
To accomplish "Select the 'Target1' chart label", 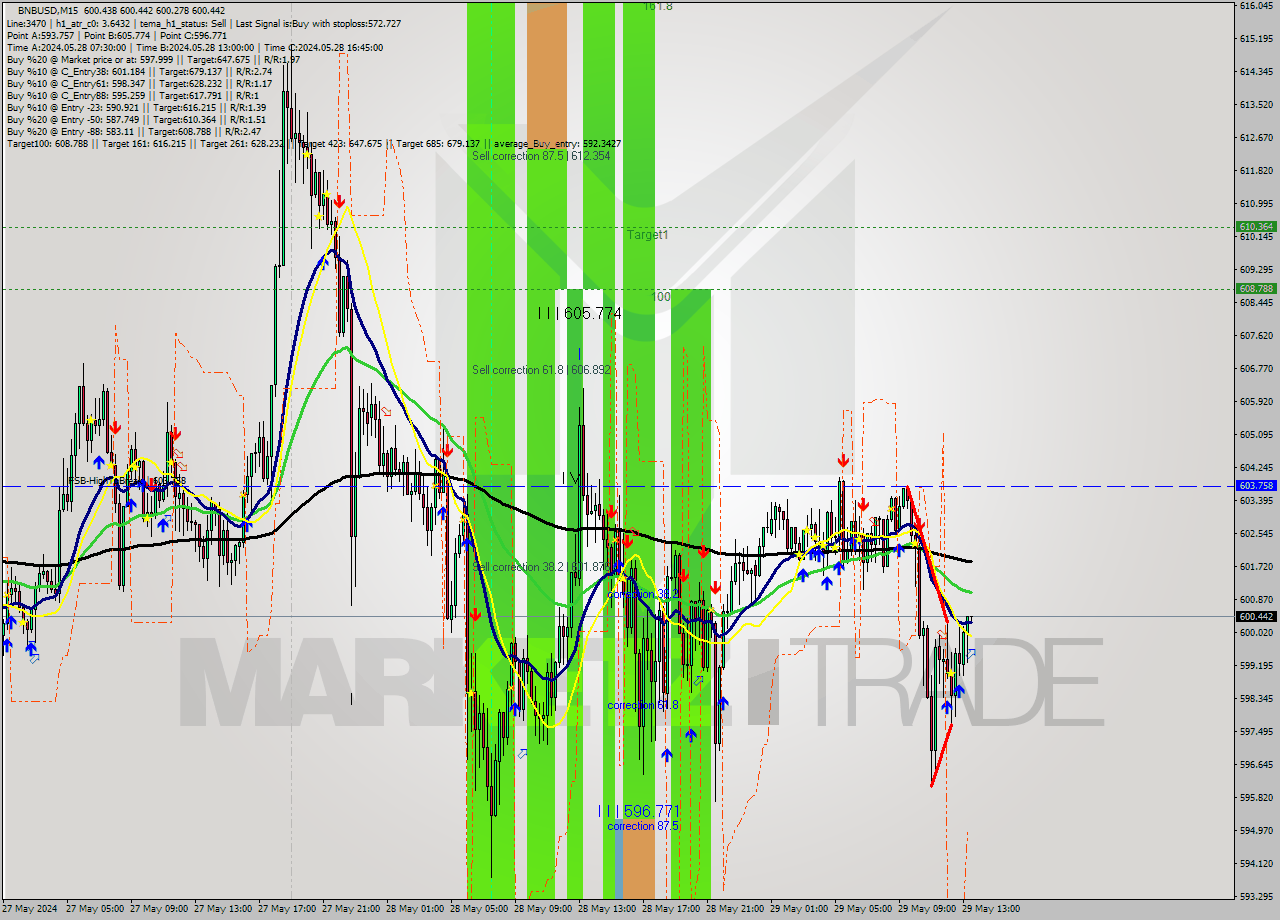I will tap(648, 235).
